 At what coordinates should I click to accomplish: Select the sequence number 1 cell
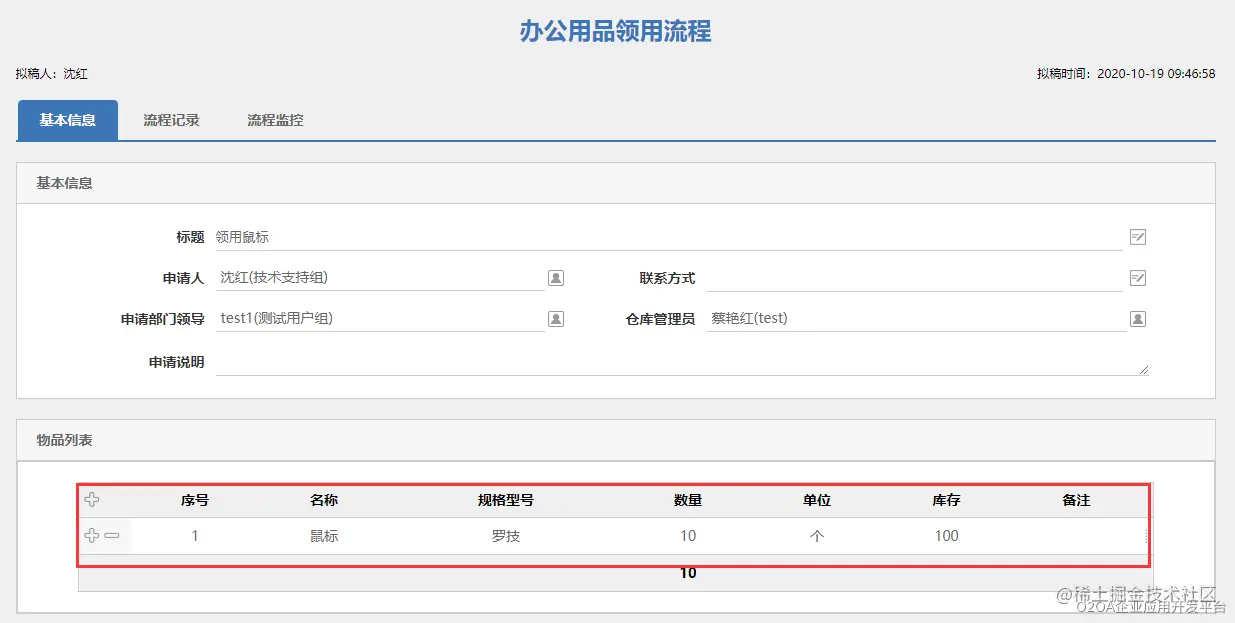195,536
